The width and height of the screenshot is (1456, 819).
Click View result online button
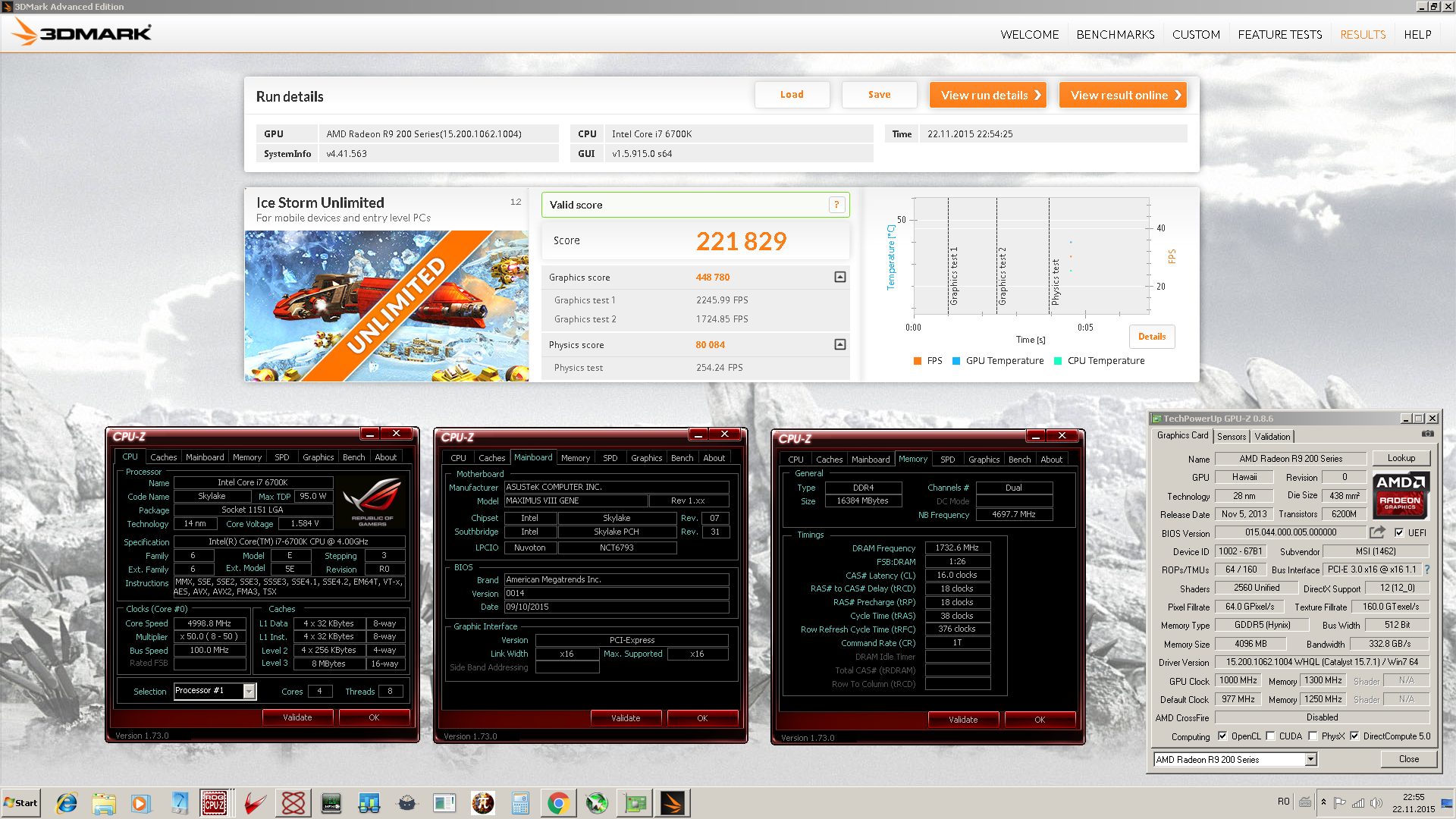pos(1122,95)
